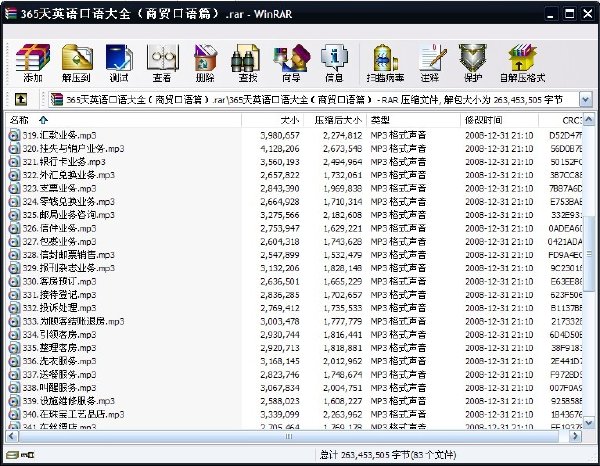Image resolution: width=600 pixels, height=466 pixels.
Task: Launch the 向导 (Wizard) toolbar icon
Action: pos(291,63)
